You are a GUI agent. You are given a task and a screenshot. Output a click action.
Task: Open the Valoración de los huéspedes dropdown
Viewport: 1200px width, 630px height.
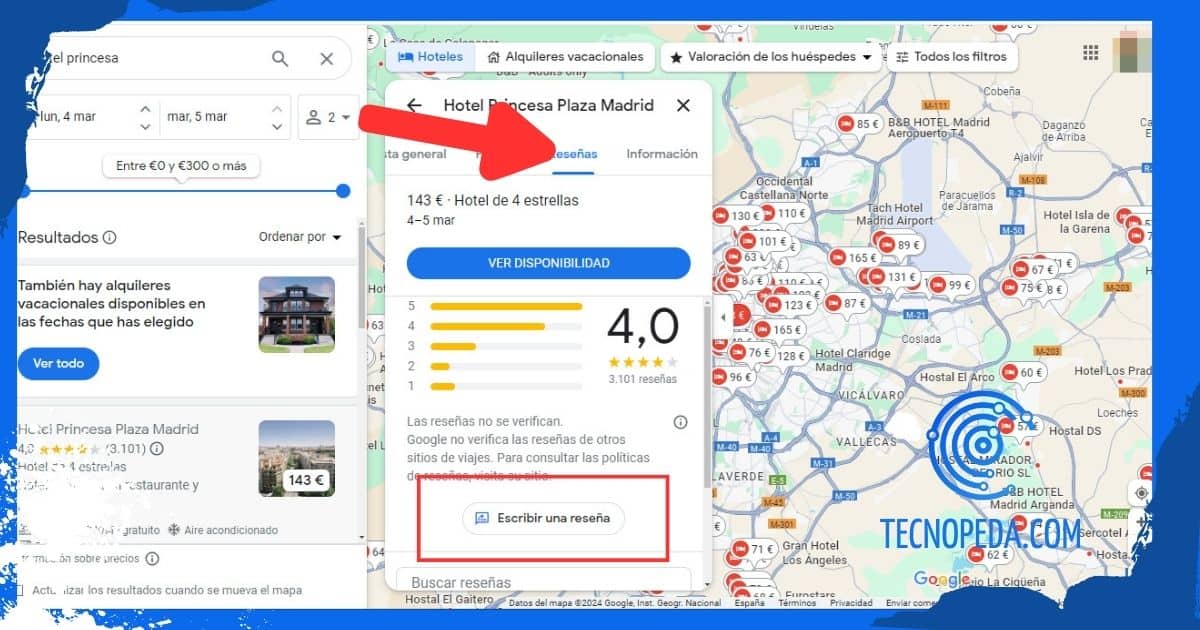click(770, 57)
